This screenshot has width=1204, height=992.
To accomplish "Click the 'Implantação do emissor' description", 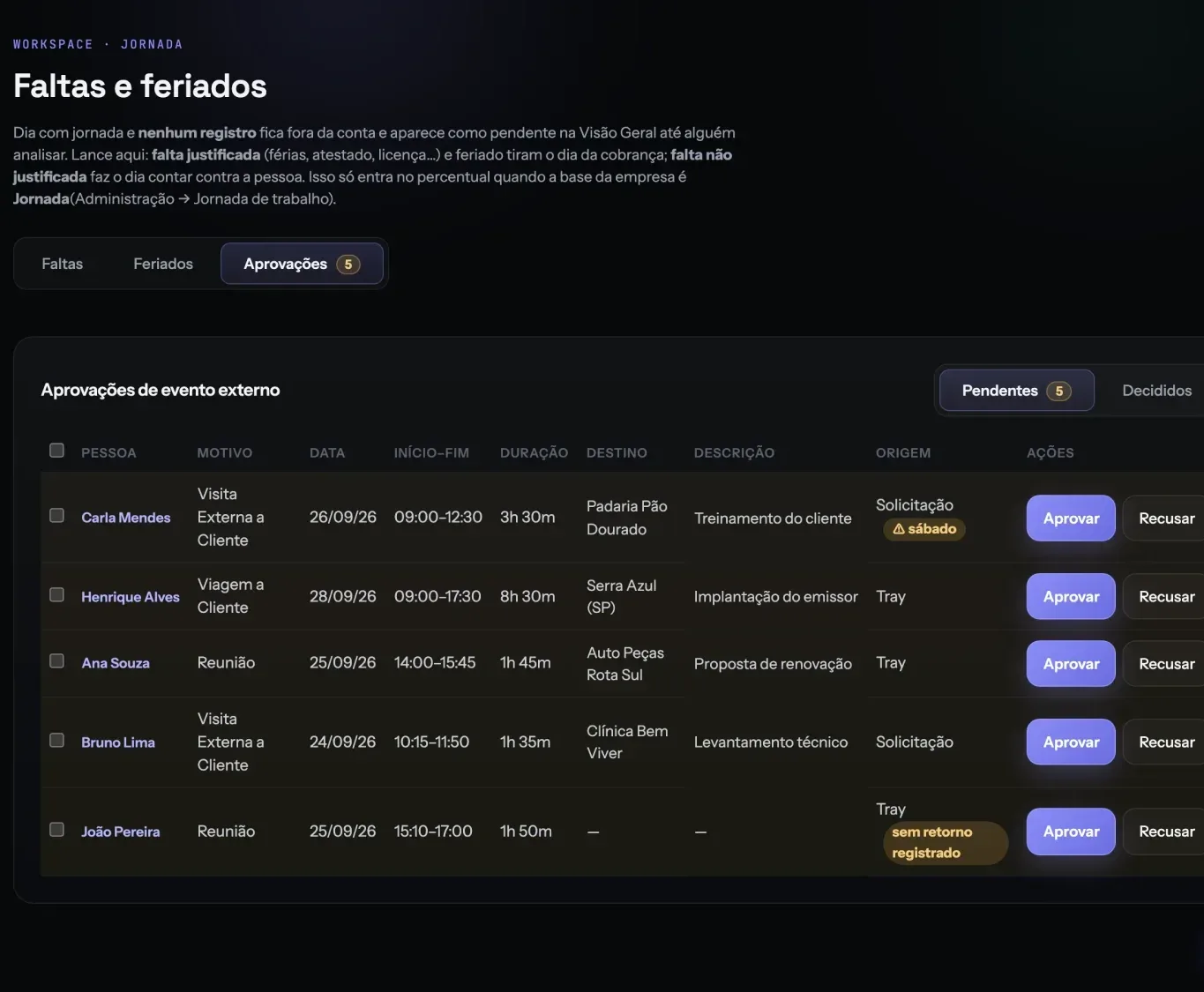I will [776, 597].
